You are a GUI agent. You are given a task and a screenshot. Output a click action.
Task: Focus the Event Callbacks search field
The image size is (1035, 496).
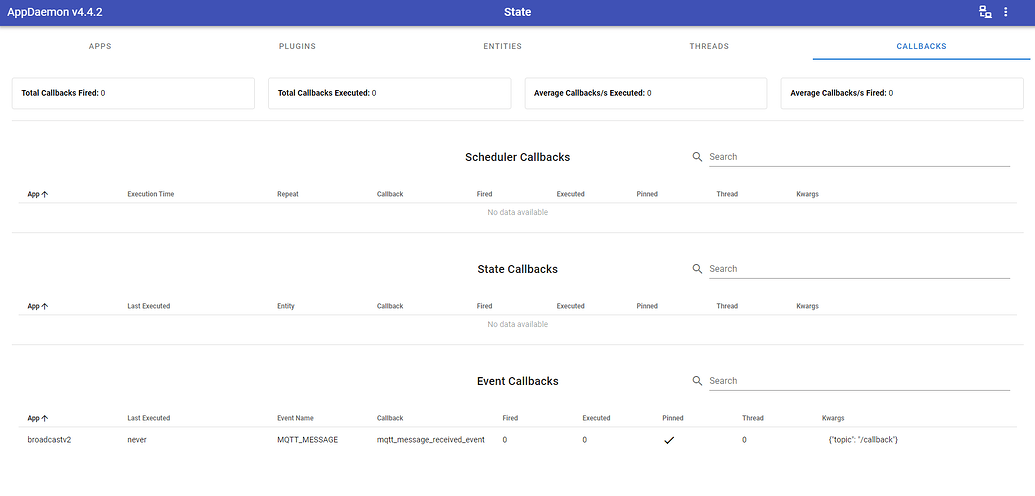(x=859, y=381)
